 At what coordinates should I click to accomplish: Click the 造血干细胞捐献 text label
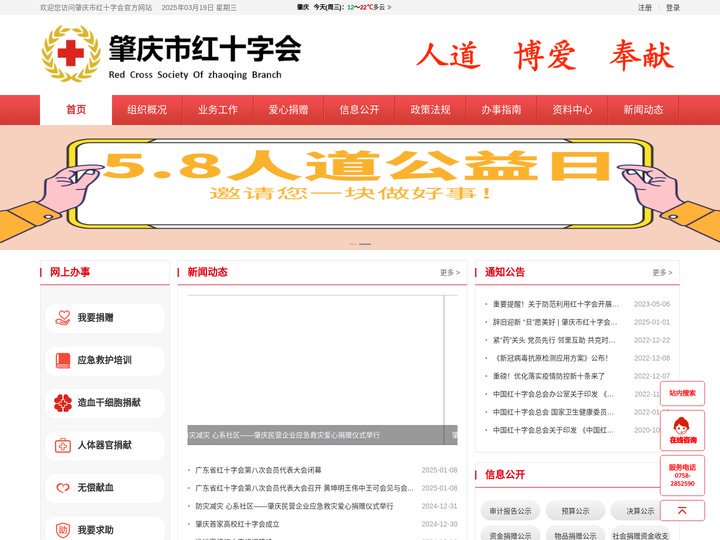109,403
